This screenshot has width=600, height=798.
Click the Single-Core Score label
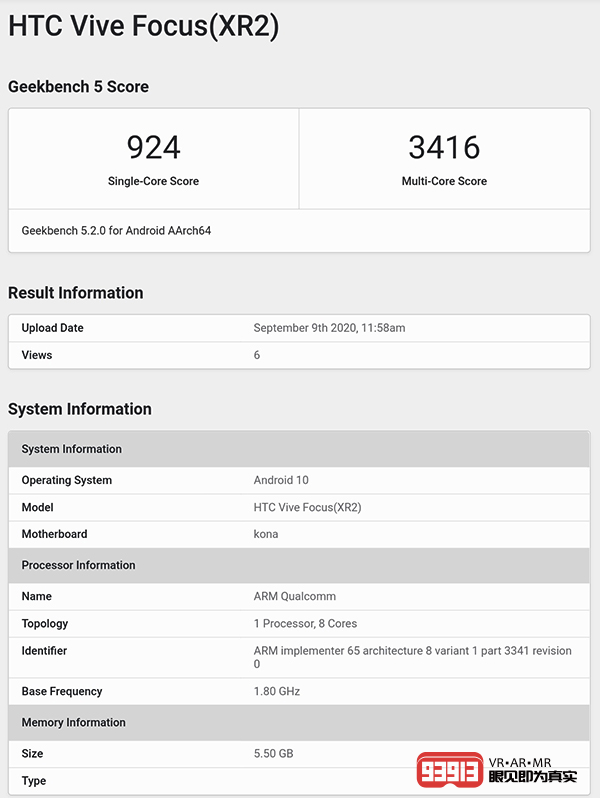point(153,181)
